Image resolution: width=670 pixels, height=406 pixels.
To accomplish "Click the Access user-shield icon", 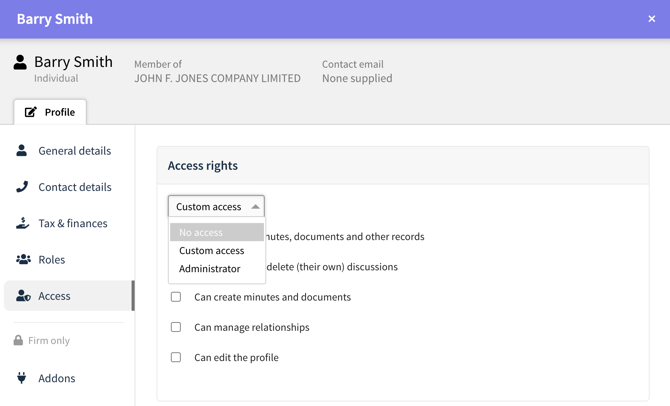I will coord(23,296).
